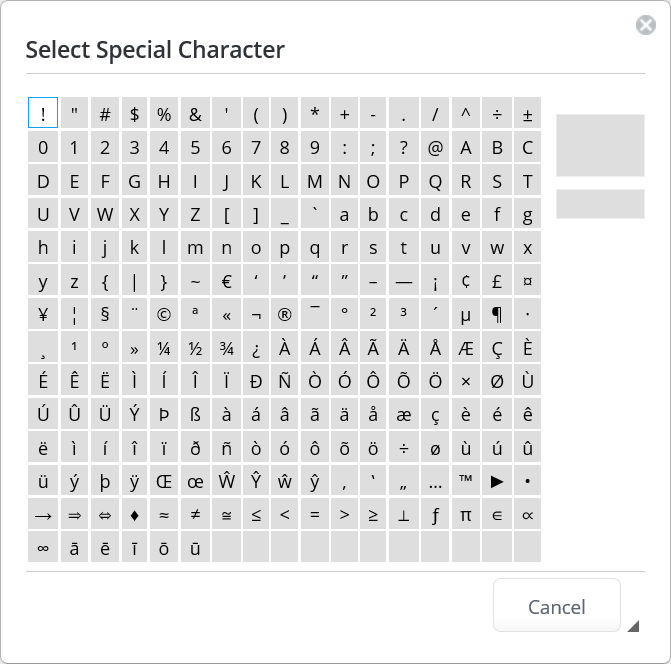Grab the dialog resize handle corner
671x664 pixels.
[x=633, y=627]
